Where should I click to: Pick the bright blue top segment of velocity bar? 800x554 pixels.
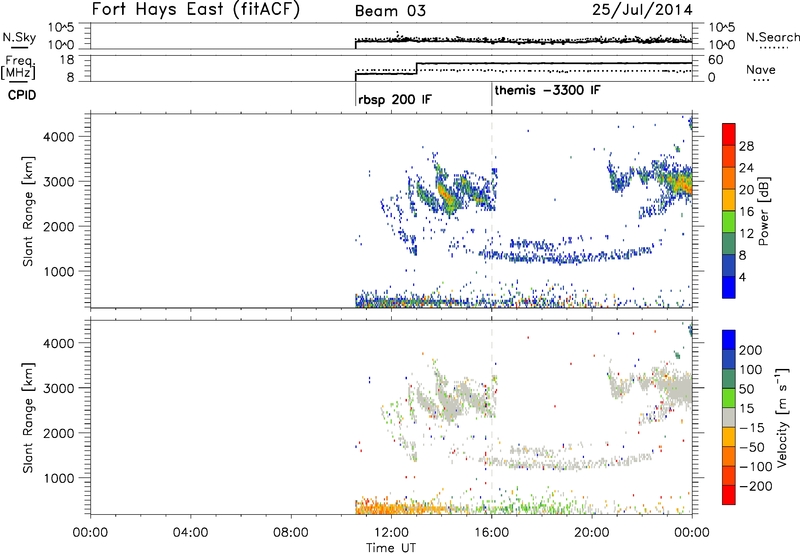click(729, 340)
